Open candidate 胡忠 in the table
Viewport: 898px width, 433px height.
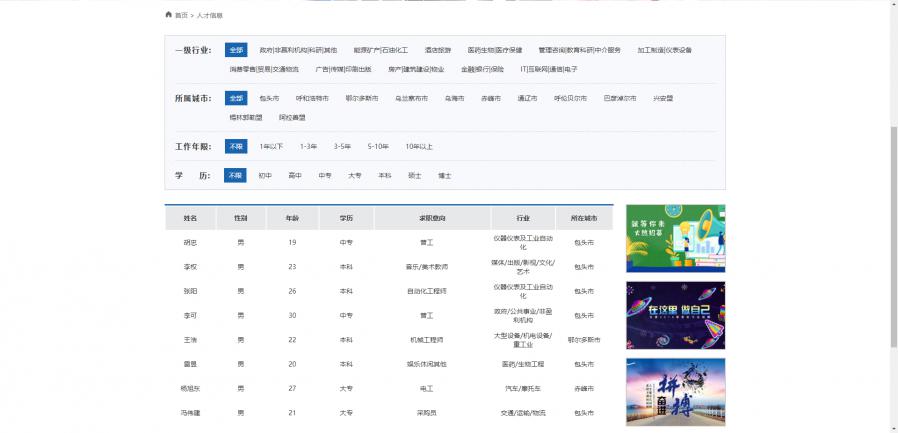tap(190, 242)
